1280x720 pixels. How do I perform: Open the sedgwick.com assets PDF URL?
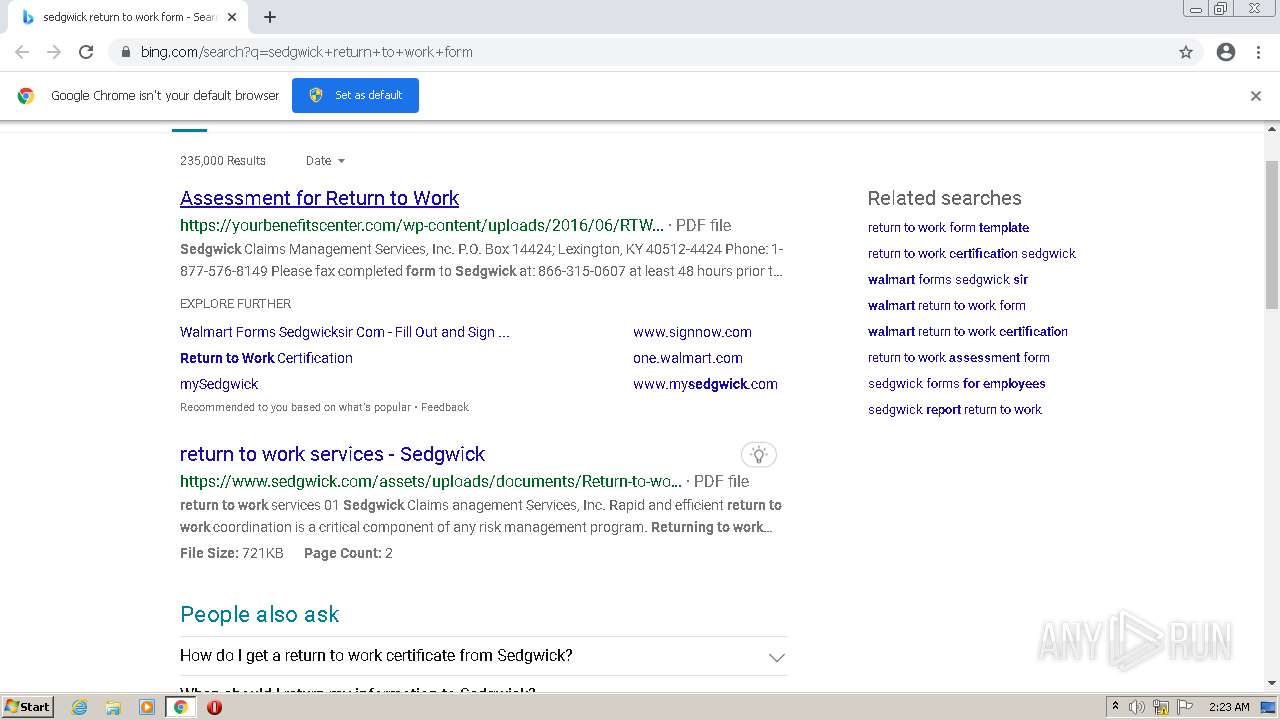(431, 481)
